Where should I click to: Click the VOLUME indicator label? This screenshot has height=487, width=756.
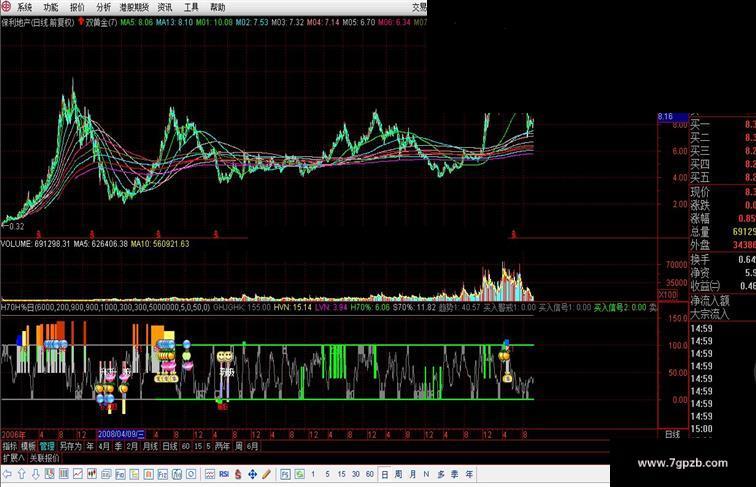[x=16, y=244]
